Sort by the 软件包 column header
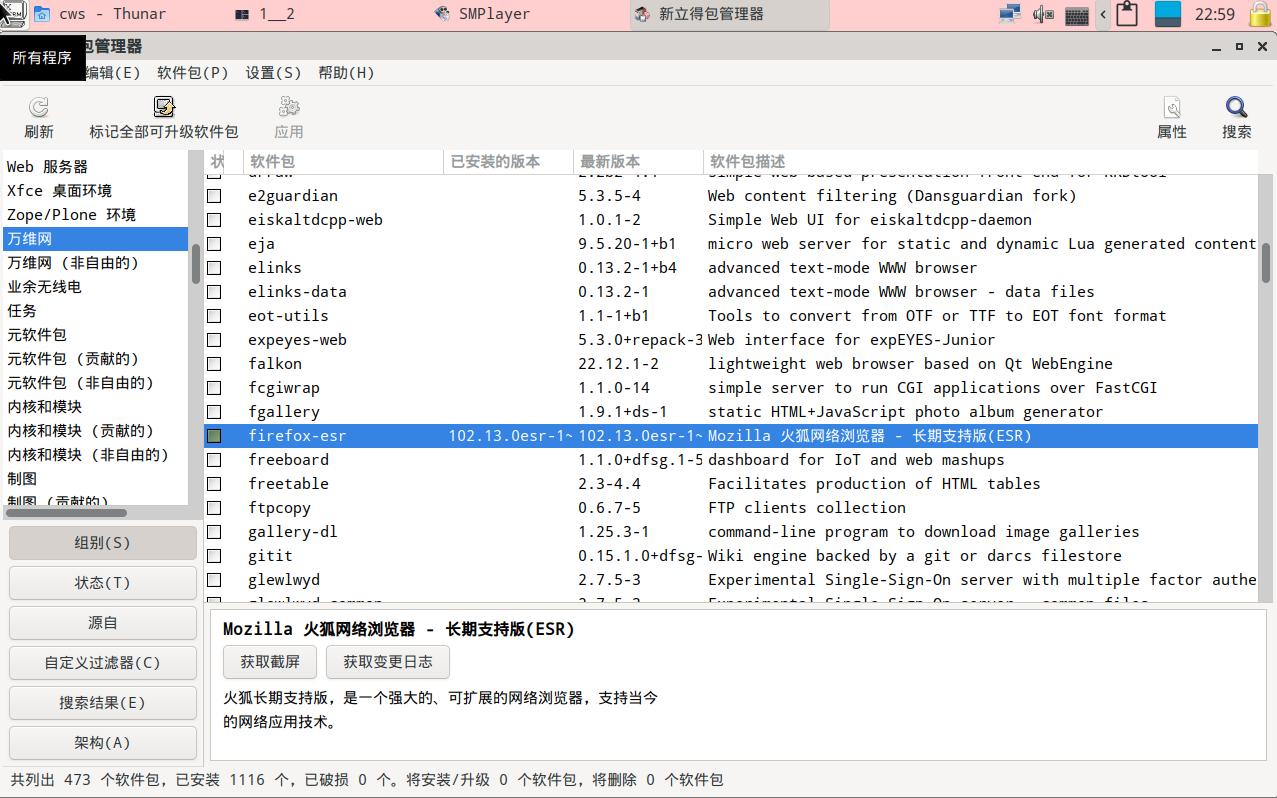The width and height of the screenshot is (1277, 798). [344, 161]
